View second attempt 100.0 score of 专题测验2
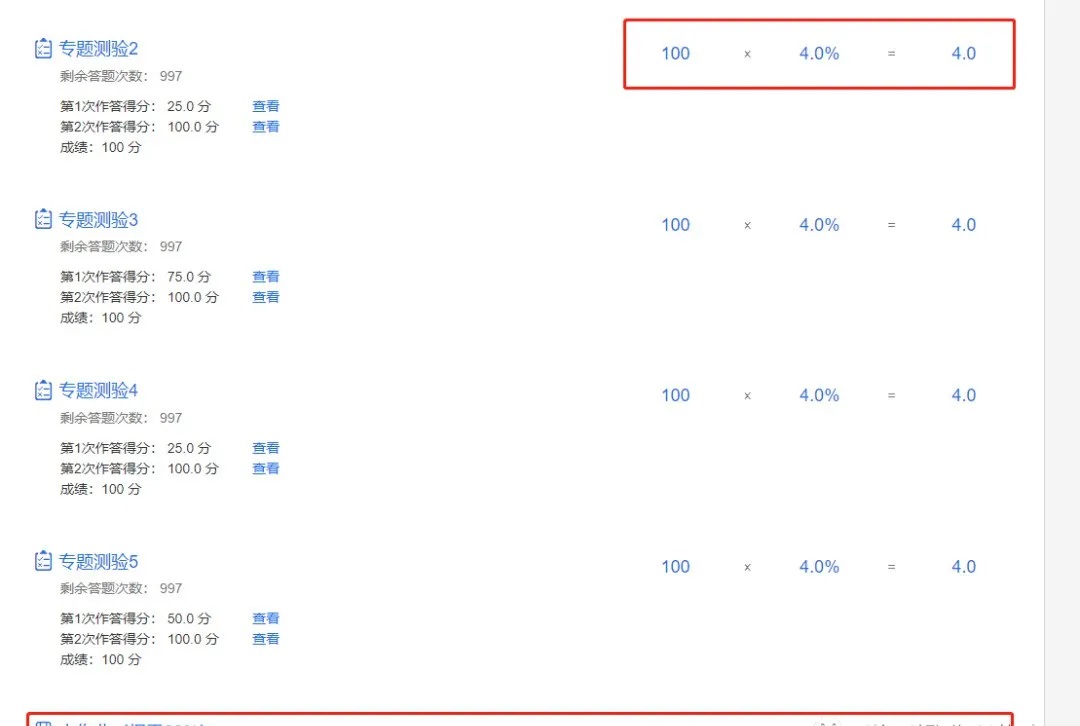The height and width of the screenshot is (726, 1080). 266,127
